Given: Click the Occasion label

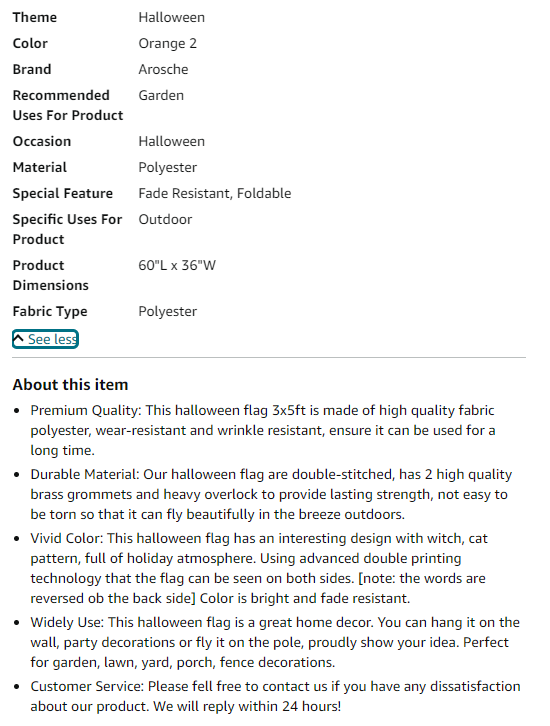Looking at the screenshot, I should pos(42,142).
